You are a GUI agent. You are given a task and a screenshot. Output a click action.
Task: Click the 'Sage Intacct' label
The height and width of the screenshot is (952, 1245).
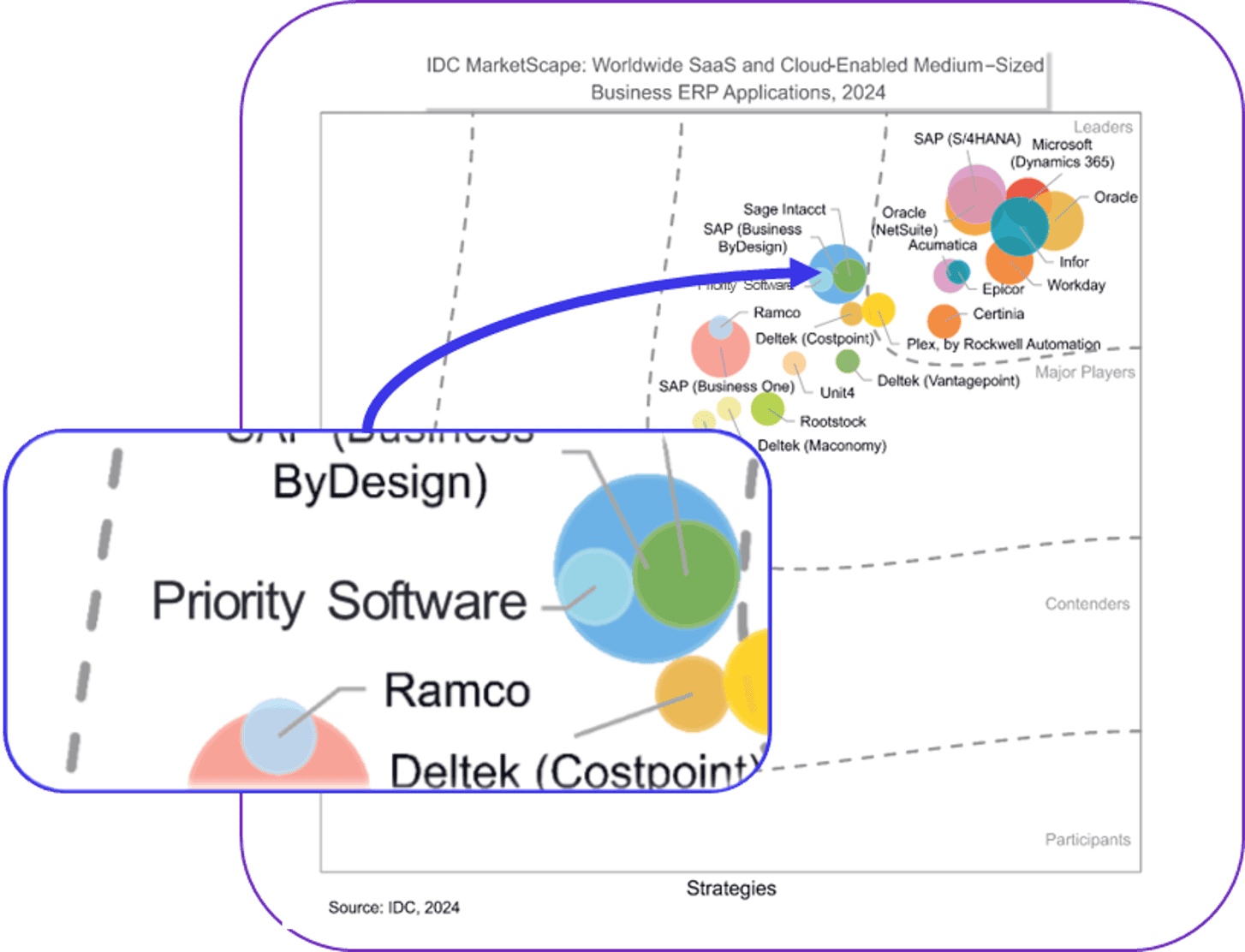pos(784,209)
